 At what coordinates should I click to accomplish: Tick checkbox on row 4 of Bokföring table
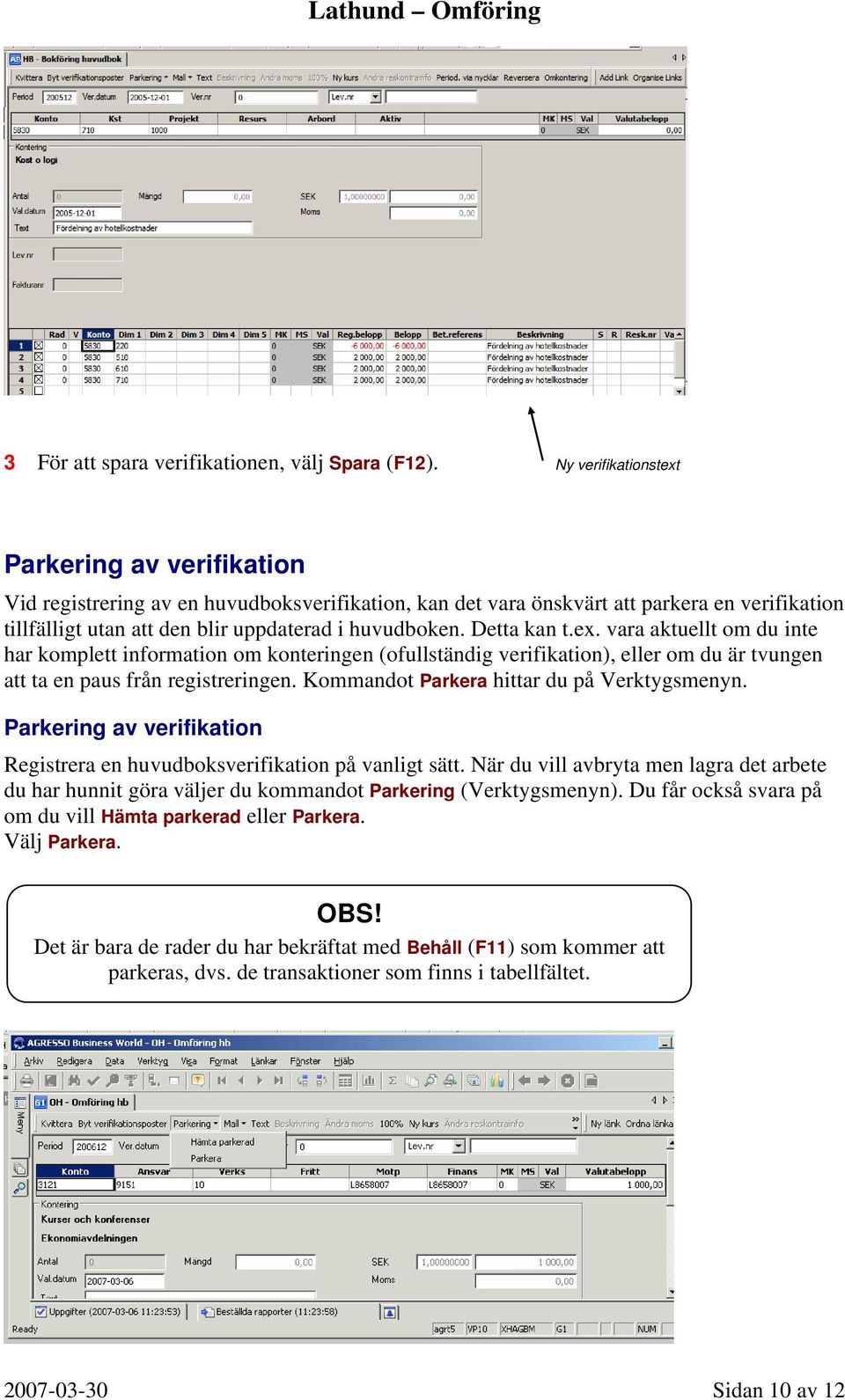coord(38,380)
